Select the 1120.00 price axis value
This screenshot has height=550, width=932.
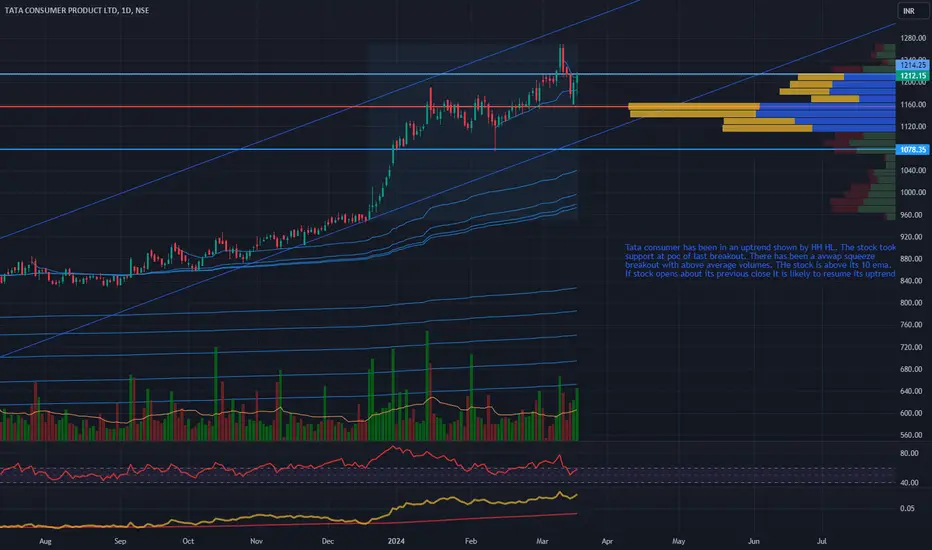[913, 127]
